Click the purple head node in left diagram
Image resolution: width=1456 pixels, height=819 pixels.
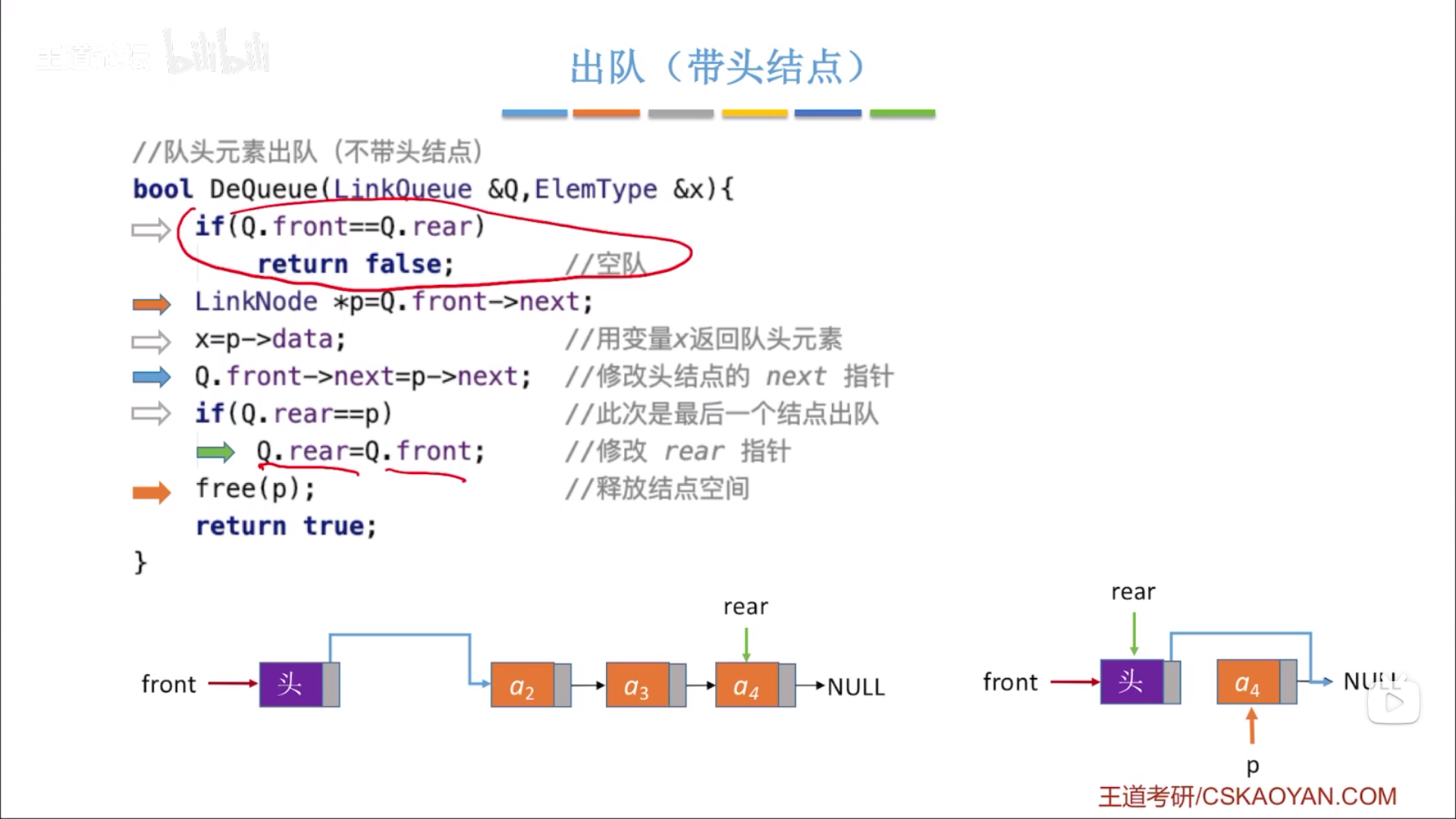tap(291, 685)
